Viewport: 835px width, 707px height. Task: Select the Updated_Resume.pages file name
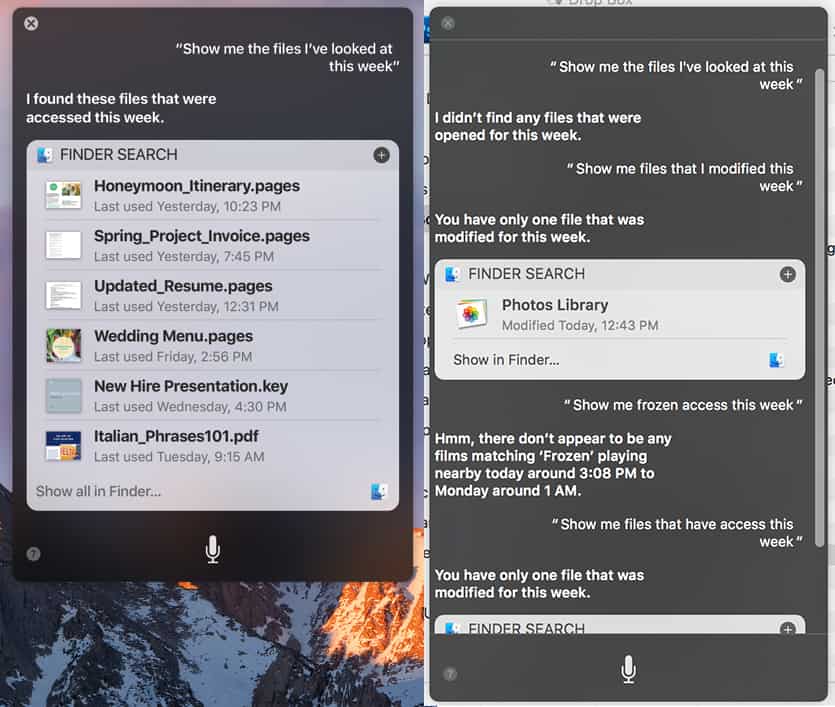coord(183,286)
